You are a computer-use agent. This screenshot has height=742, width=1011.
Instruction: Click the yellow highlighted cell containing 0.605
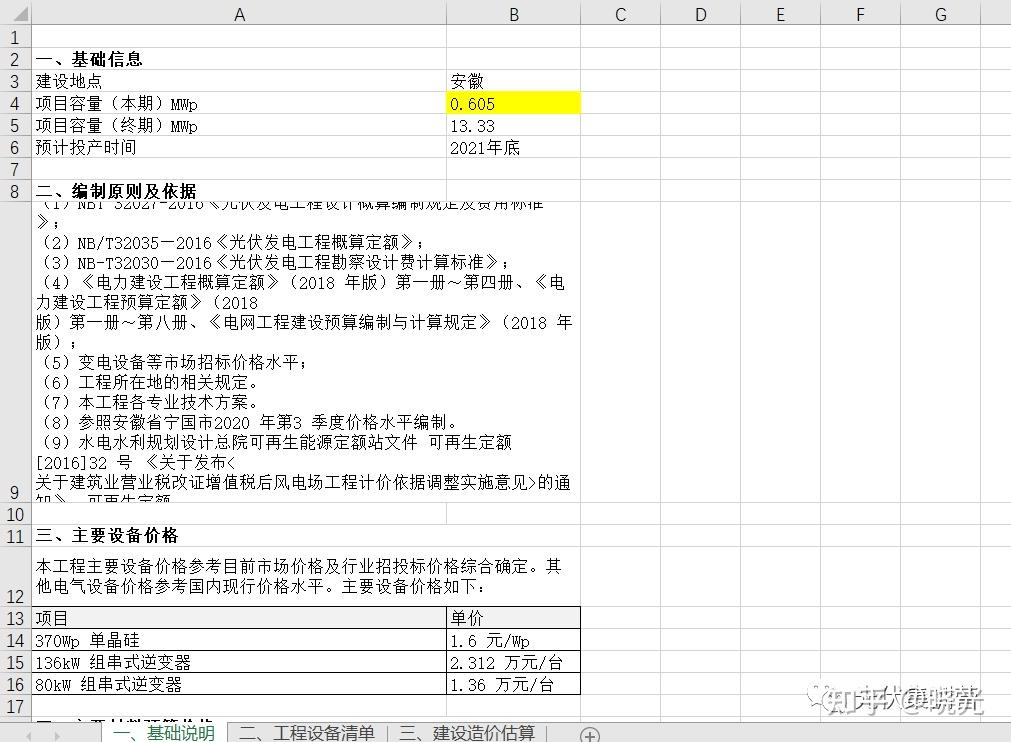point(513,103)
